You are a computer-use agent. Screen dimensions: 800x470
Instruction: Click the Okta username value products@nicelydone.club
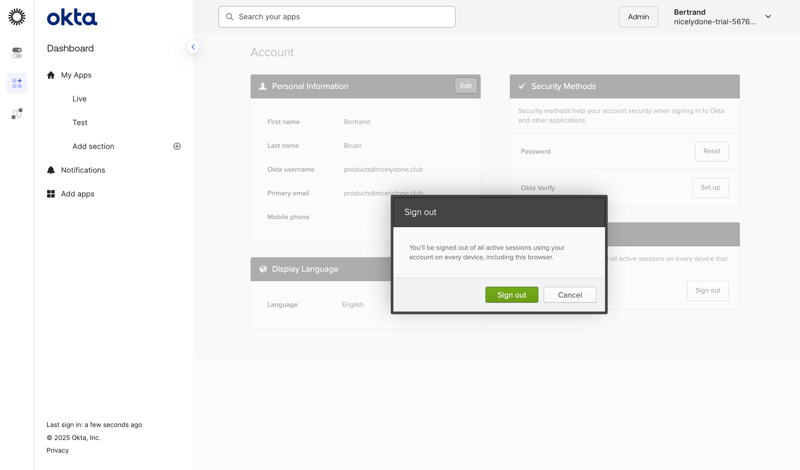click(383, 169)
